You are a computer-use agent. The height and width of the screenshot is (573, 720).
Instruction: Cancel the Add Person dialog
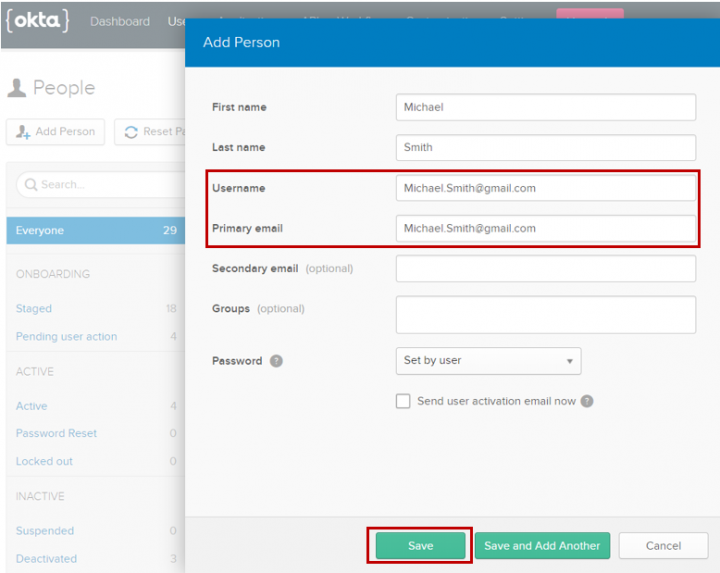pos(663,546)
